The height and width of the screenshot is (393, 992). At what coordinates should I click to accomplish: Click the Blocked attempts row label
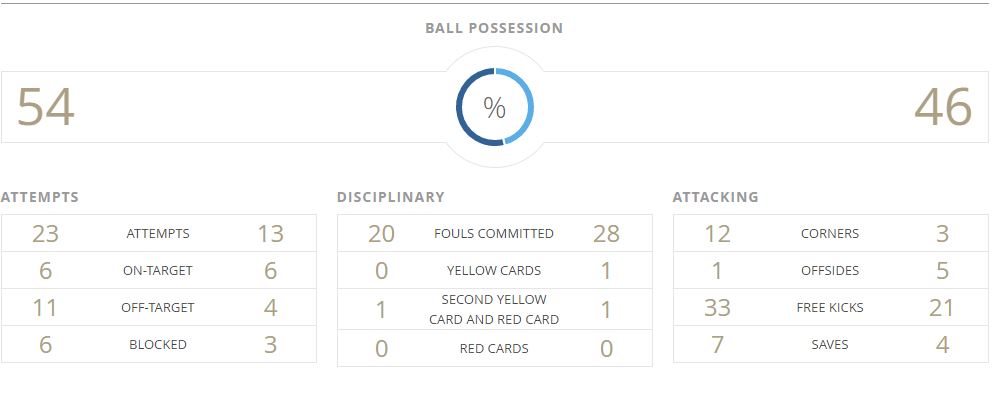158,345
